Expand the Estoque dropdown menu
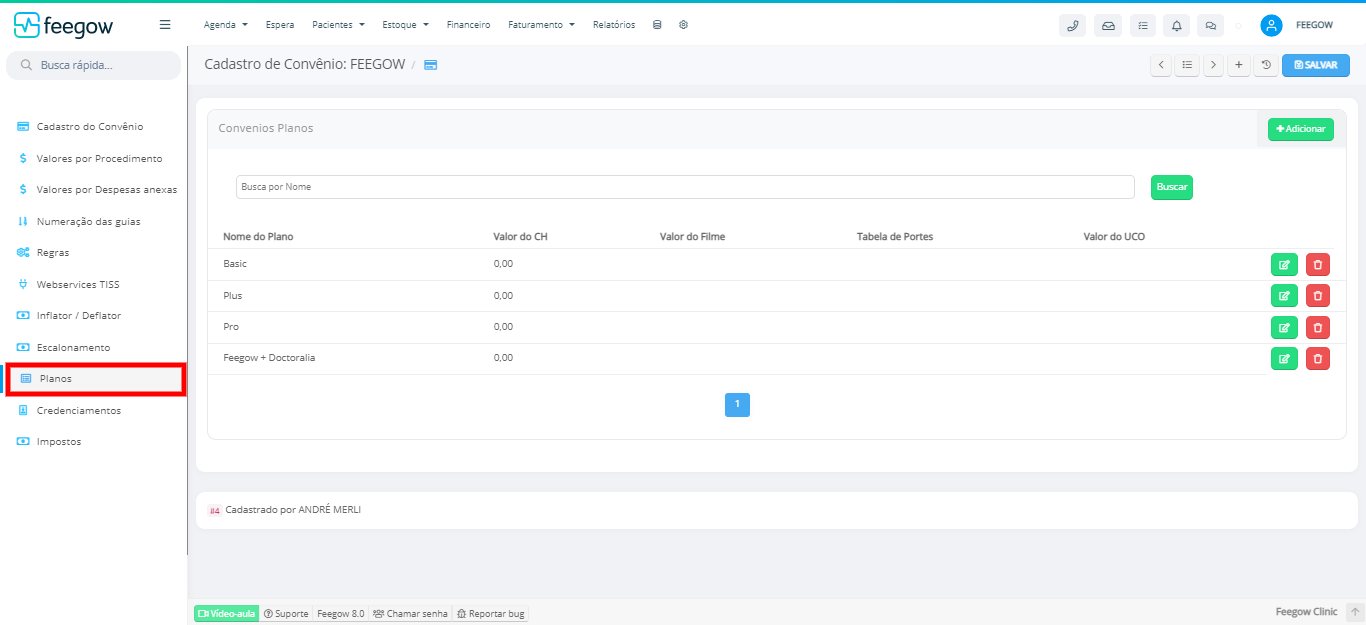The image size is (1366, 625). coord(405,25)
